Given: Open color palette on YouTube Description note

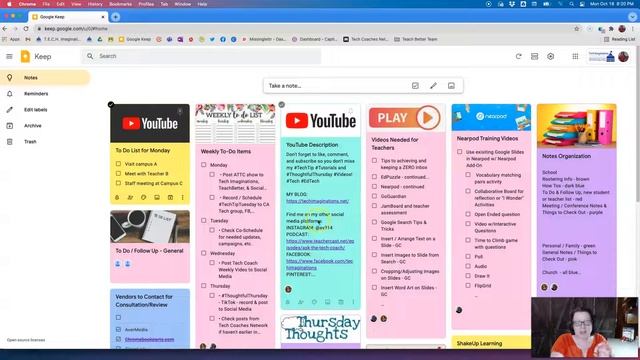Looking at the screenshot, I should 314,302.
